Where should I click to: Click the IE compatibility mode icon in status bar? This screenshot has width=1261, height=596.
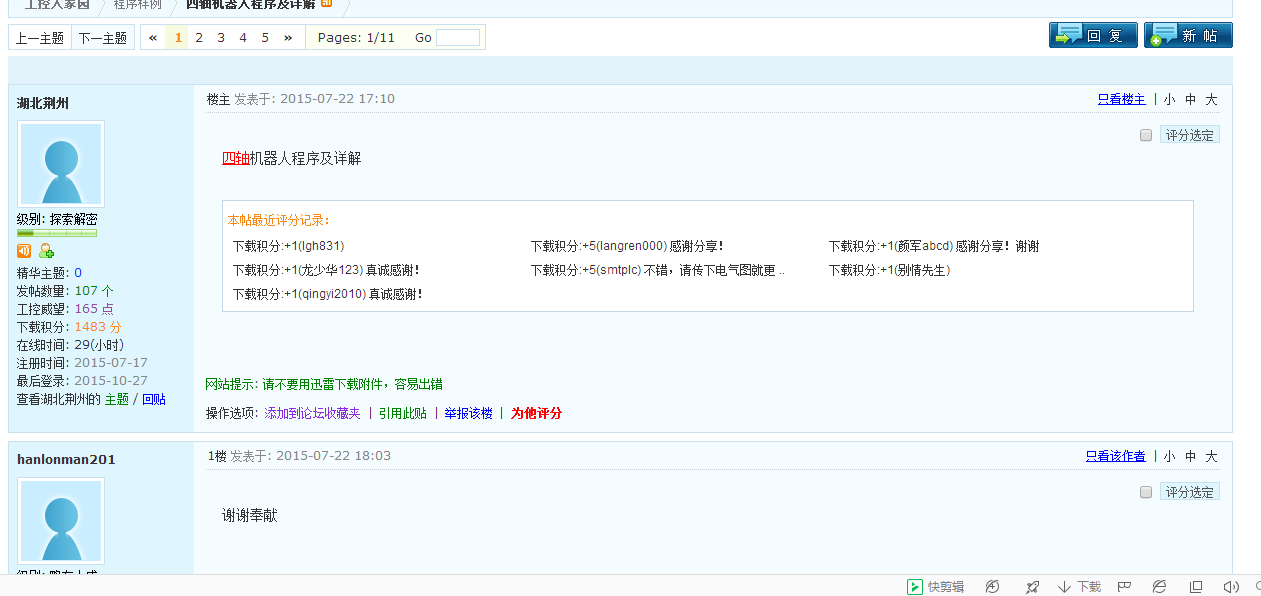pyautogui.click(x=1159, y=587)
